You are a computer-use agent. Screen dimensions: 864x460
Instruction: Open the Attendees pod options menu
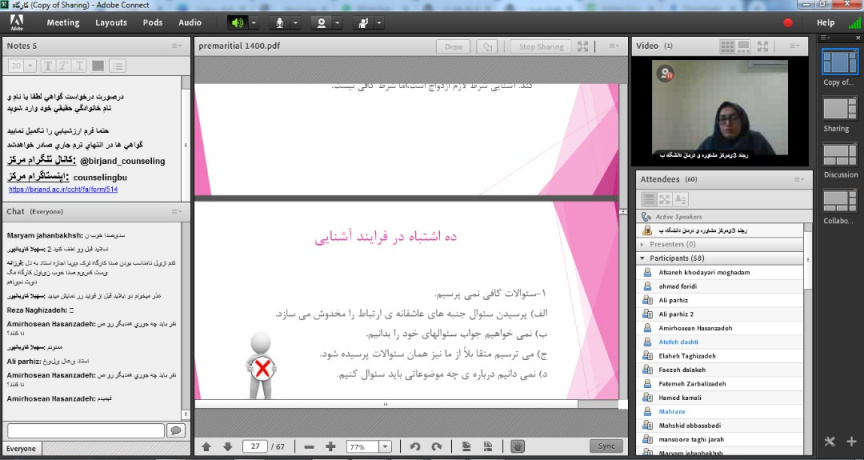click(798, 180)
